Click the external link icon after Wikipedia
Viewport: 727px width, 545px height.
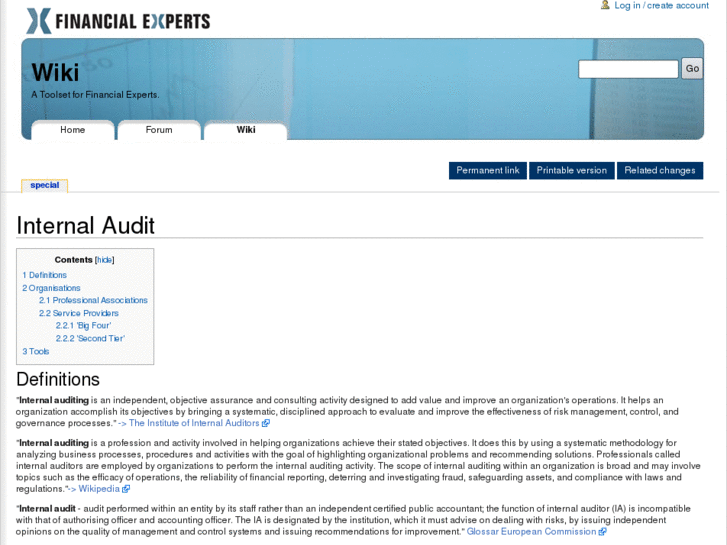click(126, 489)
